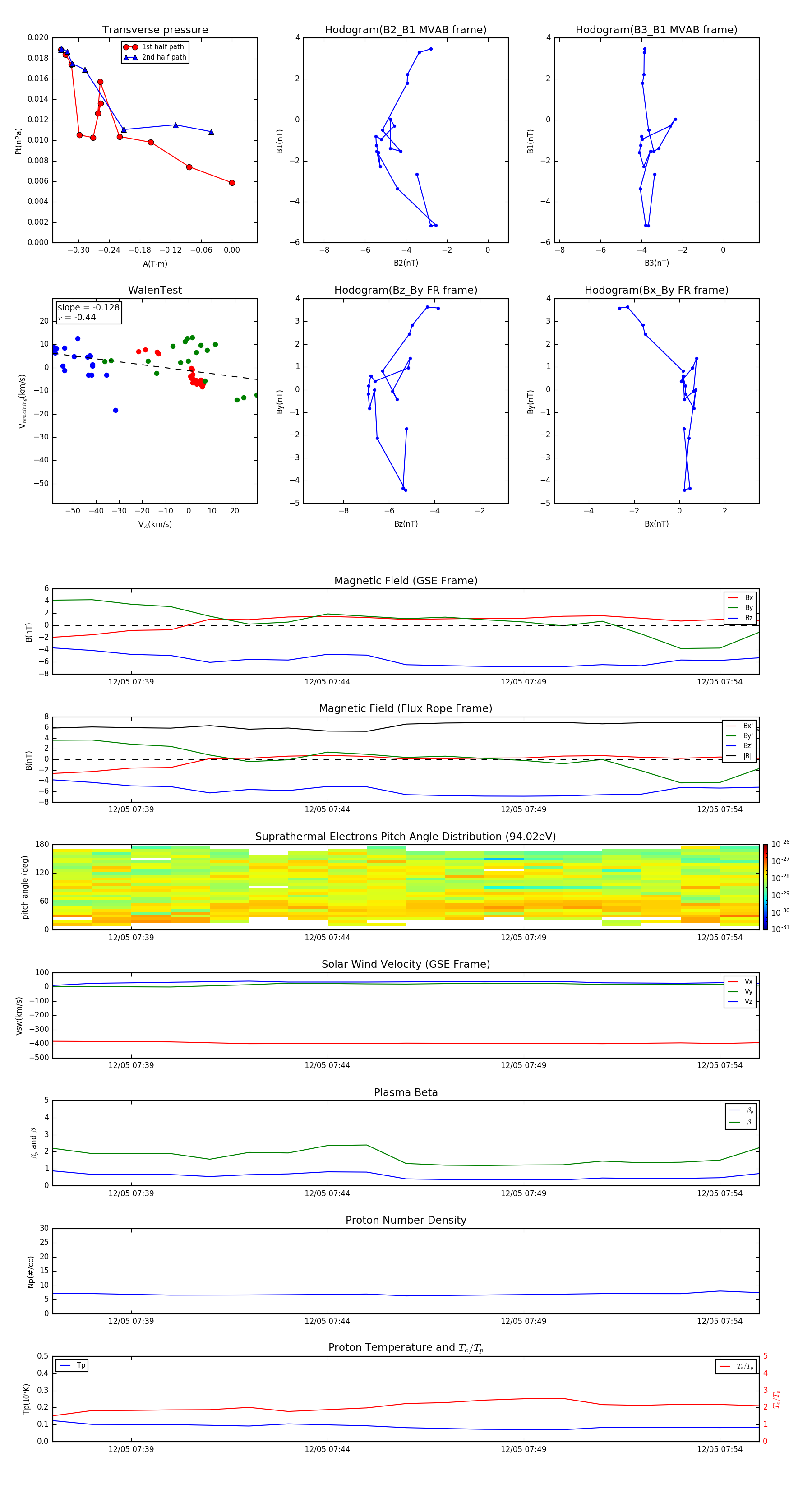Click the '2nd half path' legend entry

[154, 57]
